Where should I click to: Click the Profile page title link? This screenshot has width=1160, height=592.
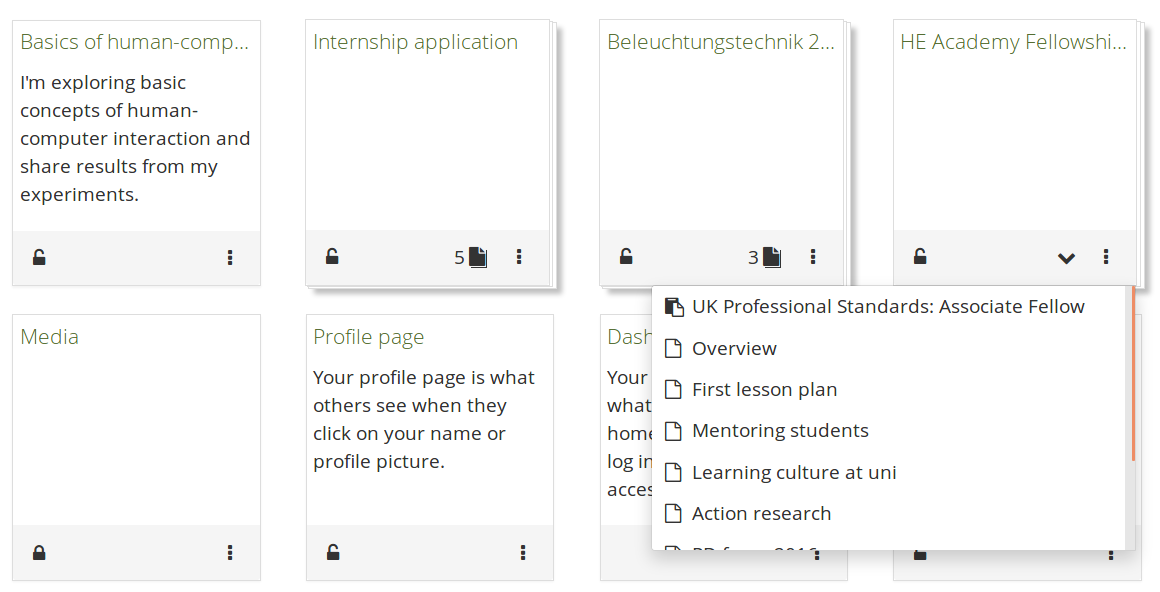point(368,337)
